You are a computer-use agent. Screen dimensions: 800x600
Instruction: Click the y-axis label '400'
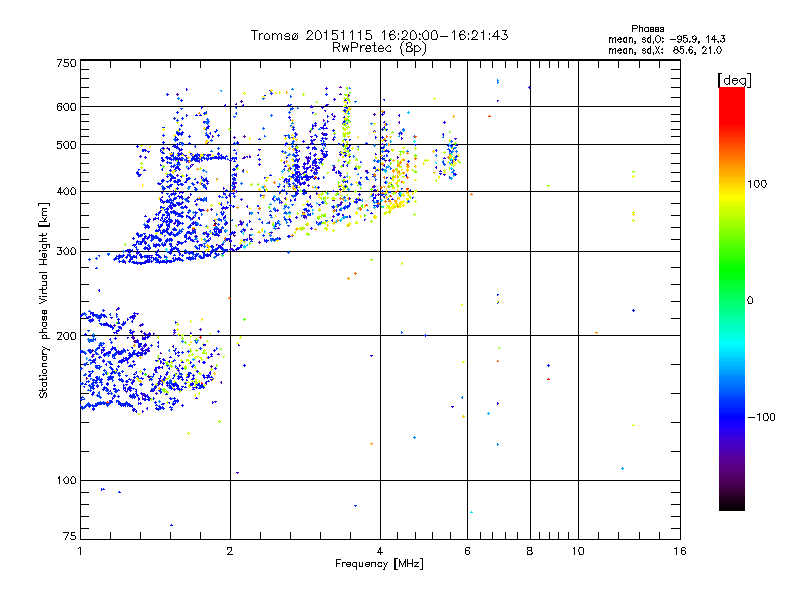[x=66, y=191]
